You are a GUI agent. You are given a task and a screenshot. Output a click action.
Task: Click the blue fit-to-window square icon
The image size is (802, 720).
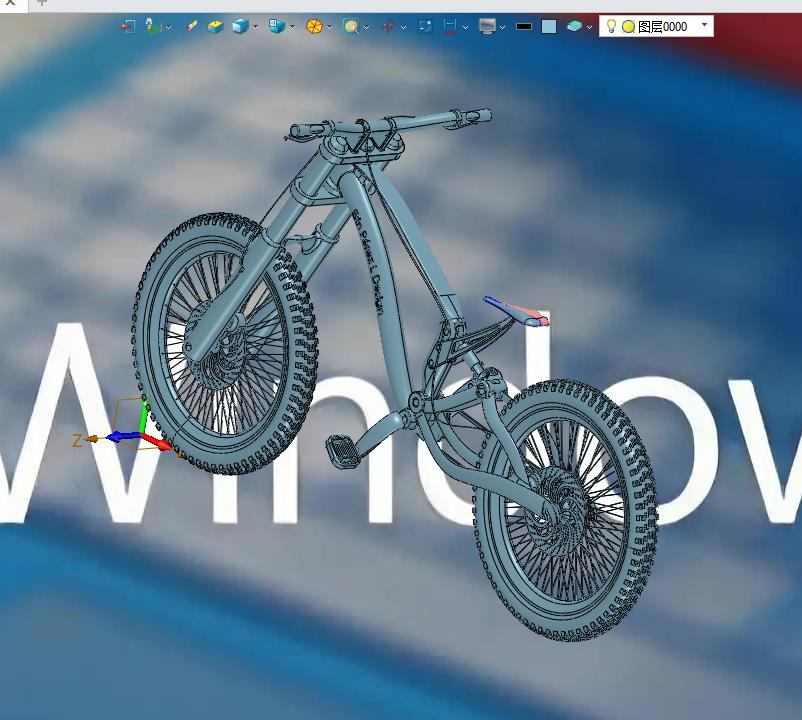pos(425,26)
